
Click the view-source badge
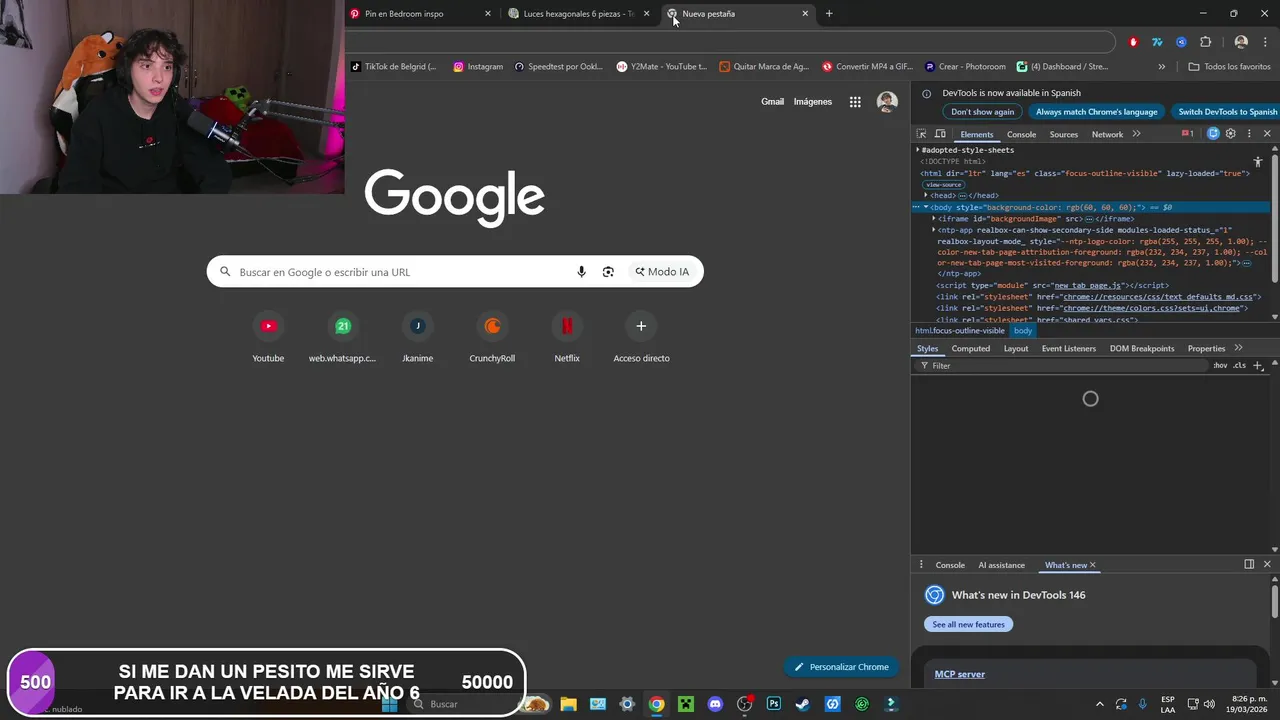click(943, 184)
